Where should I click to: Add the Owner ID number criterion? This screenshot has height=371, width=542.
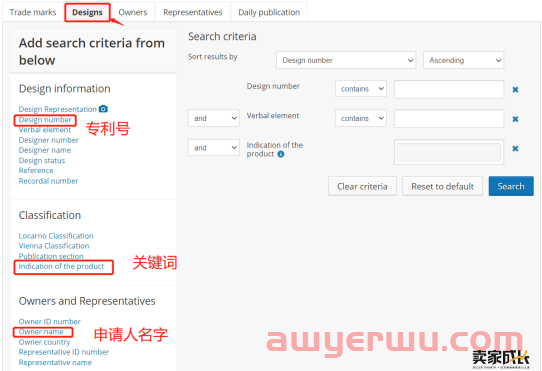[x=50, y=322]
